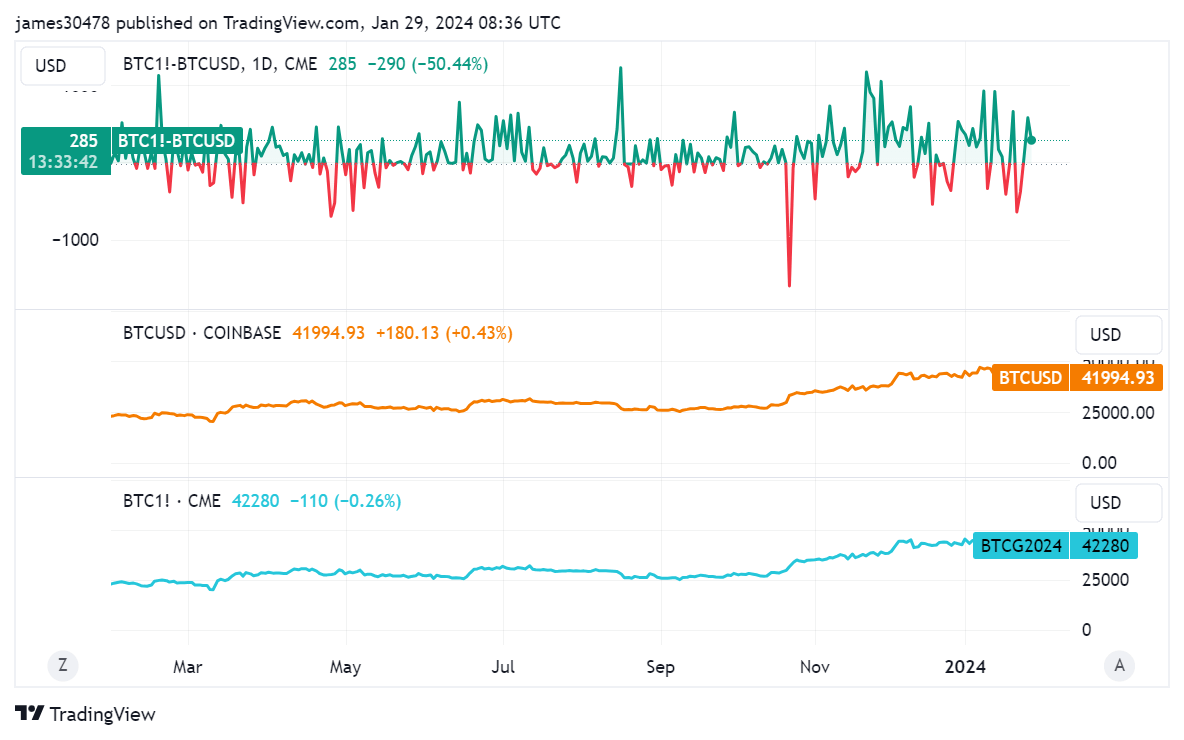Click the Z zoom shortcut icon
The image size is (1184, 740).
pos(63,665)
